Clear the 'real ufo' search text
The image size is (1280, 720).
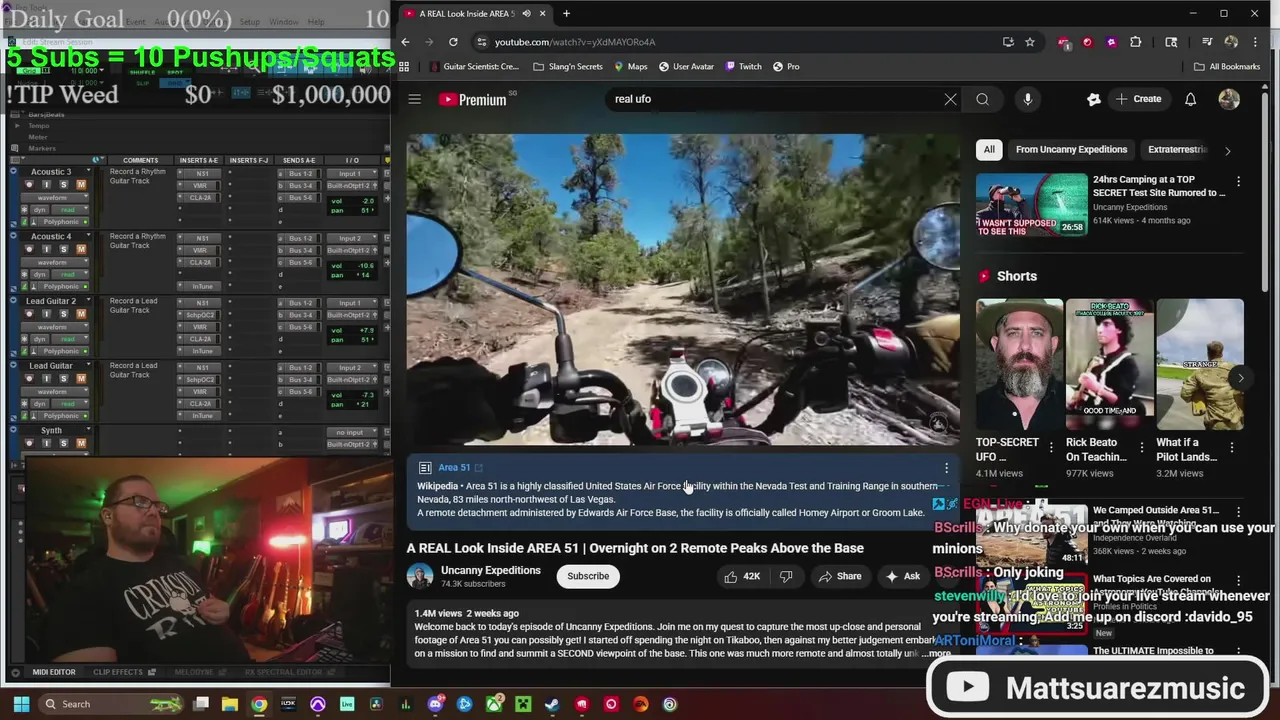click(950, 99)
